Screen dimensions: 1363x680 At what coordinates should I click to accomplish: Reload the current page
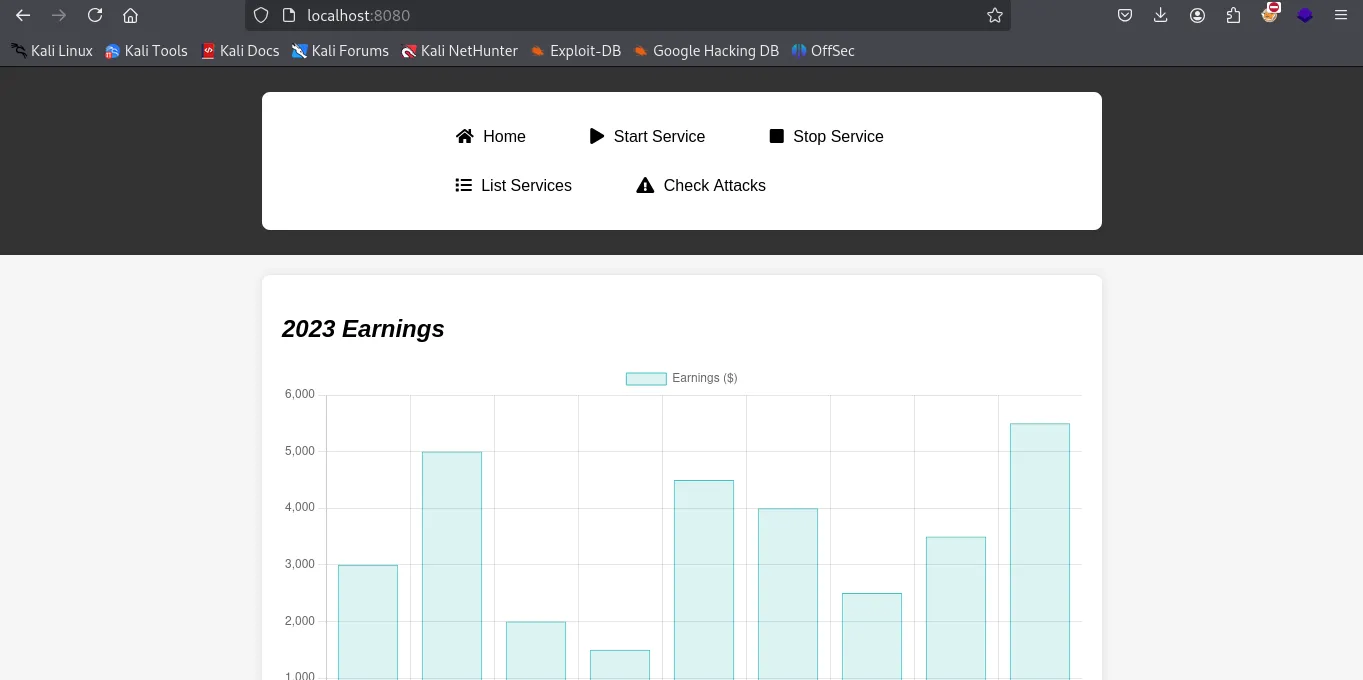(x=95, y=15)
